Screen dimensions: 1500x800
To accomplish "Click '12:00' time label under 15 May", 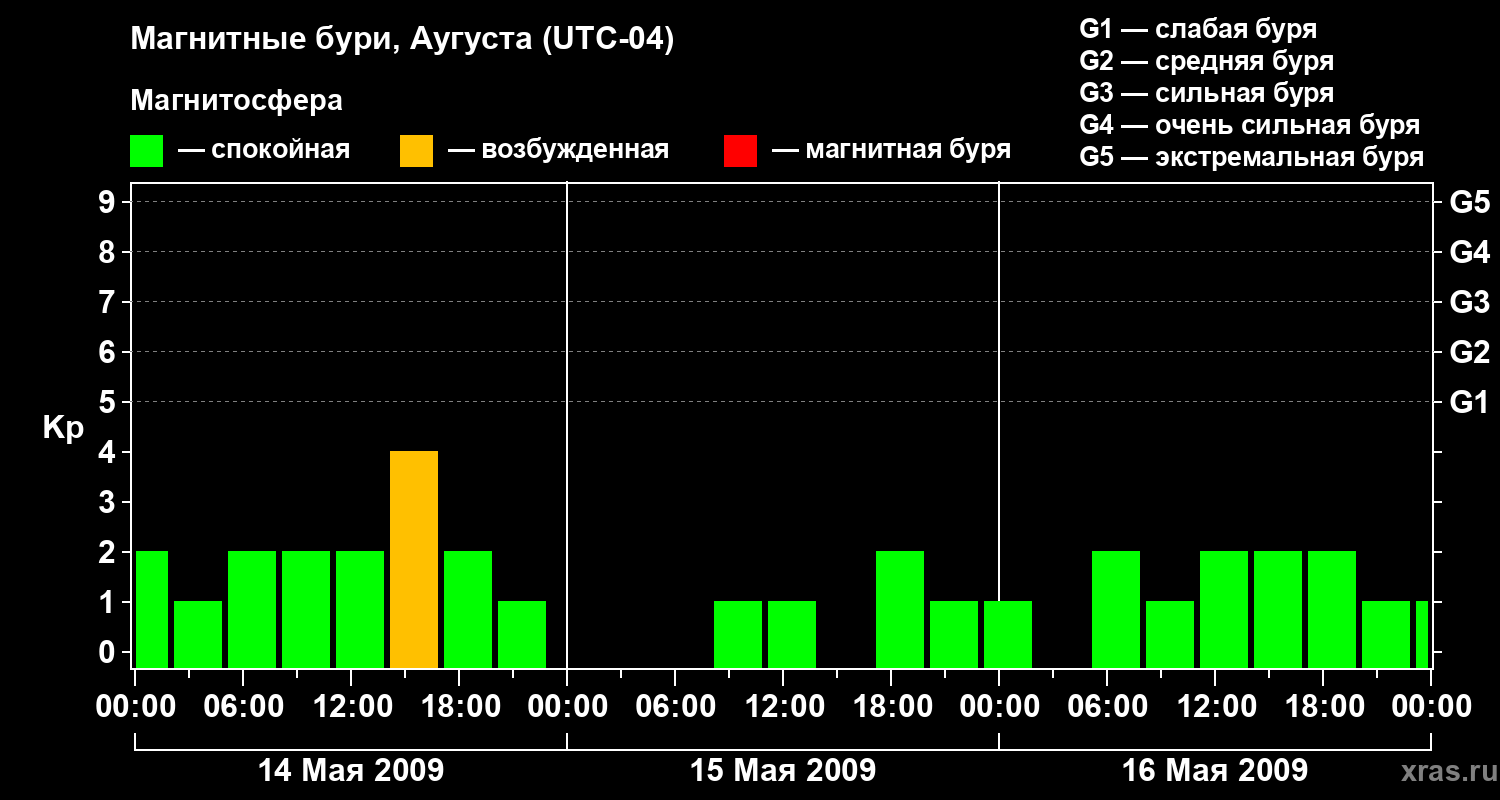I will click(783, 707).
